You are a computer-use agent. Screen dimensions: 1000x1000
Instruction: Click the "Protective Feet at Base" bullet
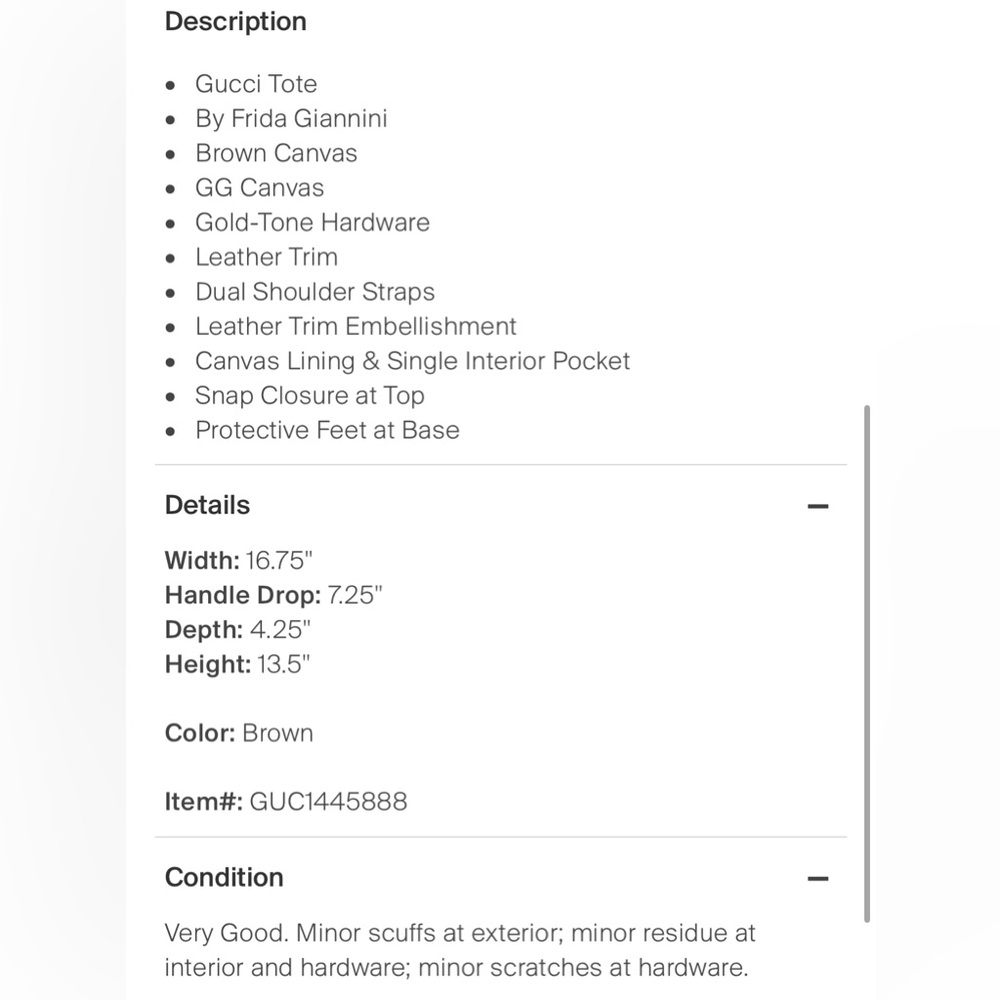327,430
